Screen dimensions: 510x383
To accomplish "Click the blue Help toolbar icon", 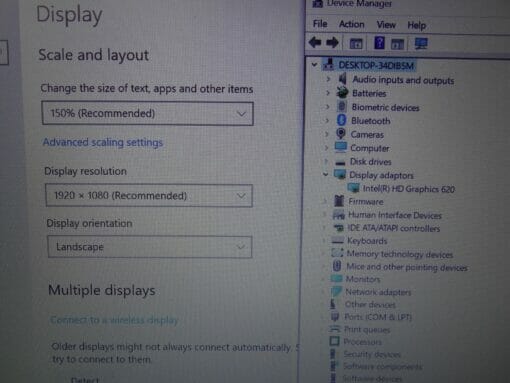I will tap(379, 43).
